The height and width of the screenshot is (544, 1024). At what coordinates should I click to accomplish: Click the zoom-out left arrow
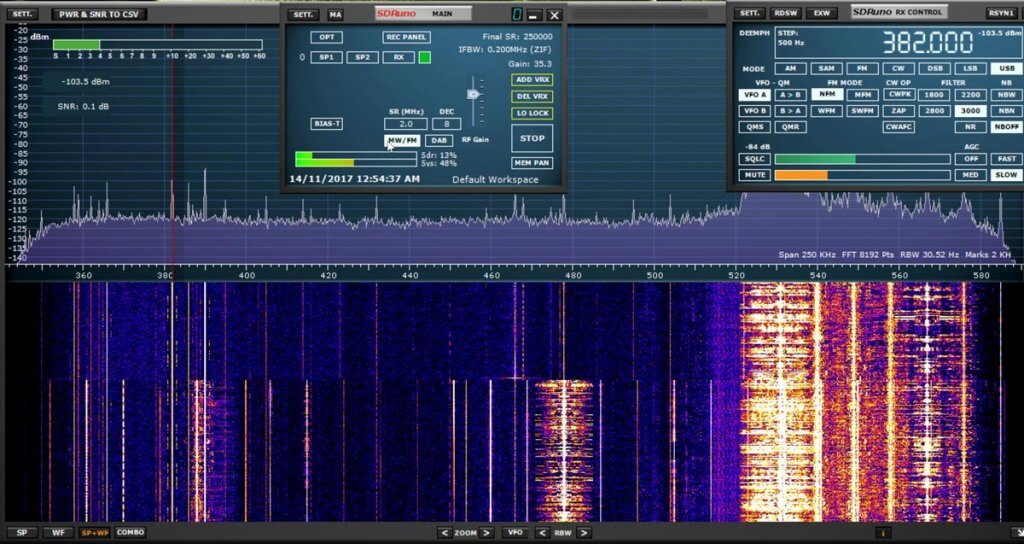coord(446,533)
